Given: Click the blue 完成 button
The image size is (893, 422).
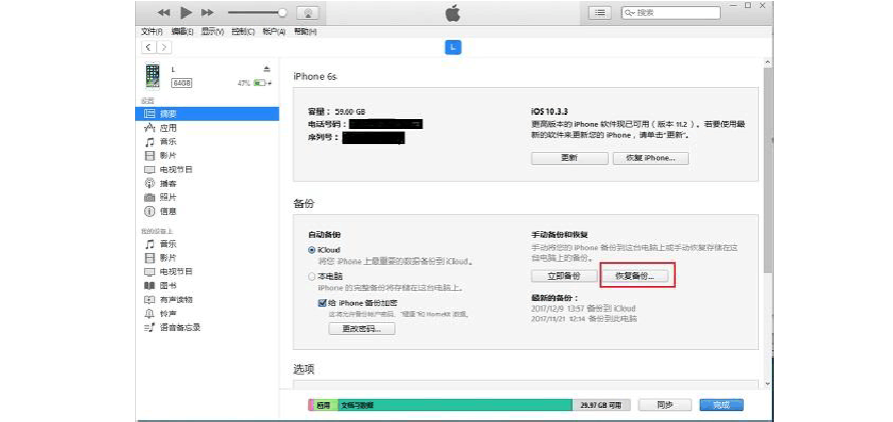Looking at the screenshot, I should tap(722, 405).
